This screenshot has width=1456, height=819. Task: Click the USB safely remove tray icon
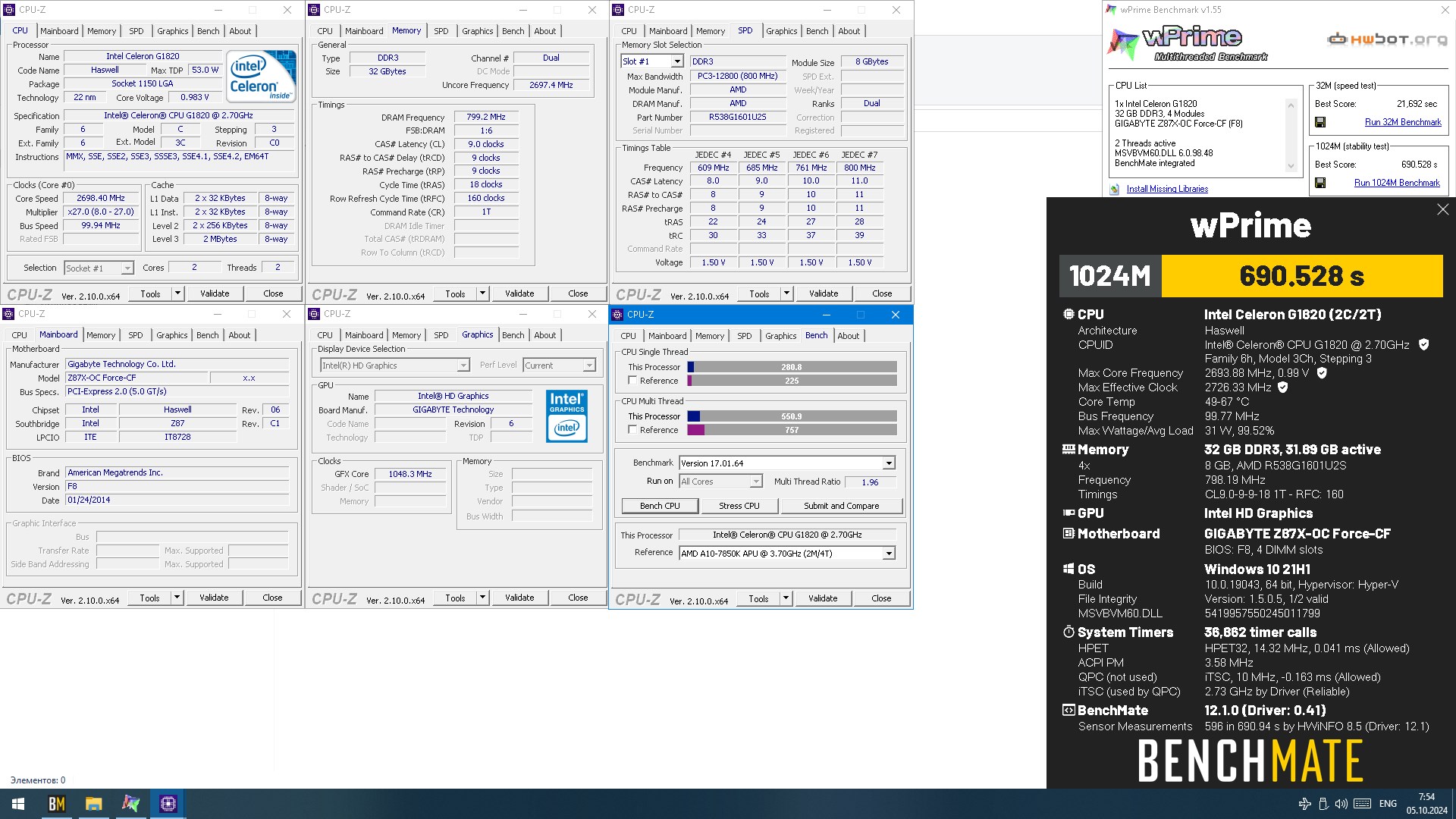tap(1323, 804)
